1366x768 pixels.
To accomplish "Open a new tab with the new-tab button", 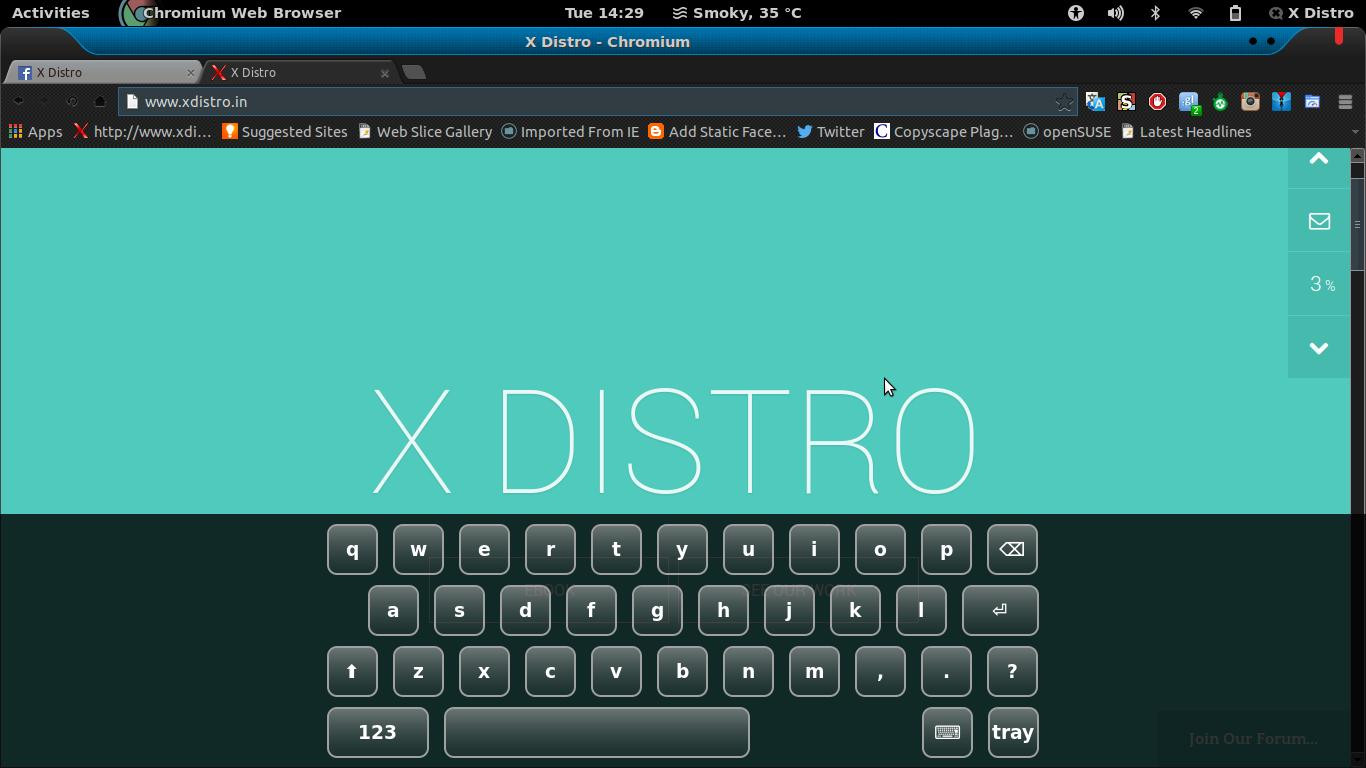I will 414,72.
